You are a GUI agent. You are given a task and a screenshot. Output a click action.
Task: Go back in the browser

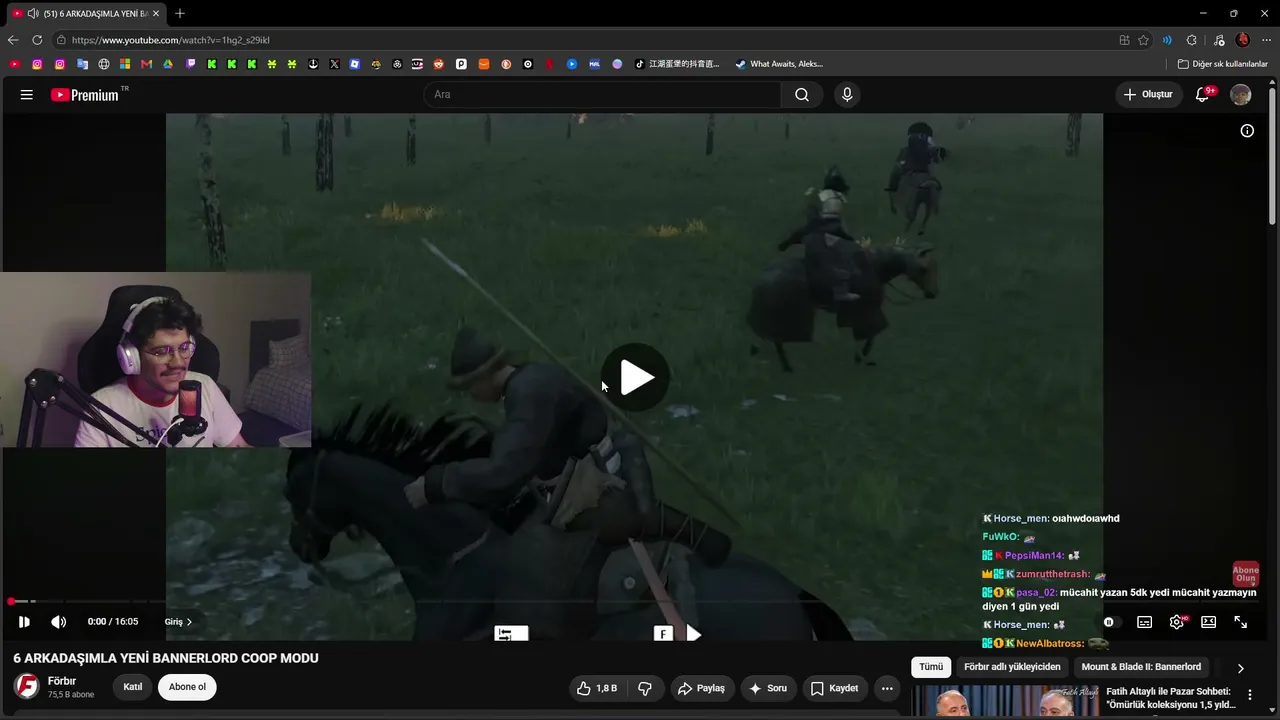(x=13, y=40)
